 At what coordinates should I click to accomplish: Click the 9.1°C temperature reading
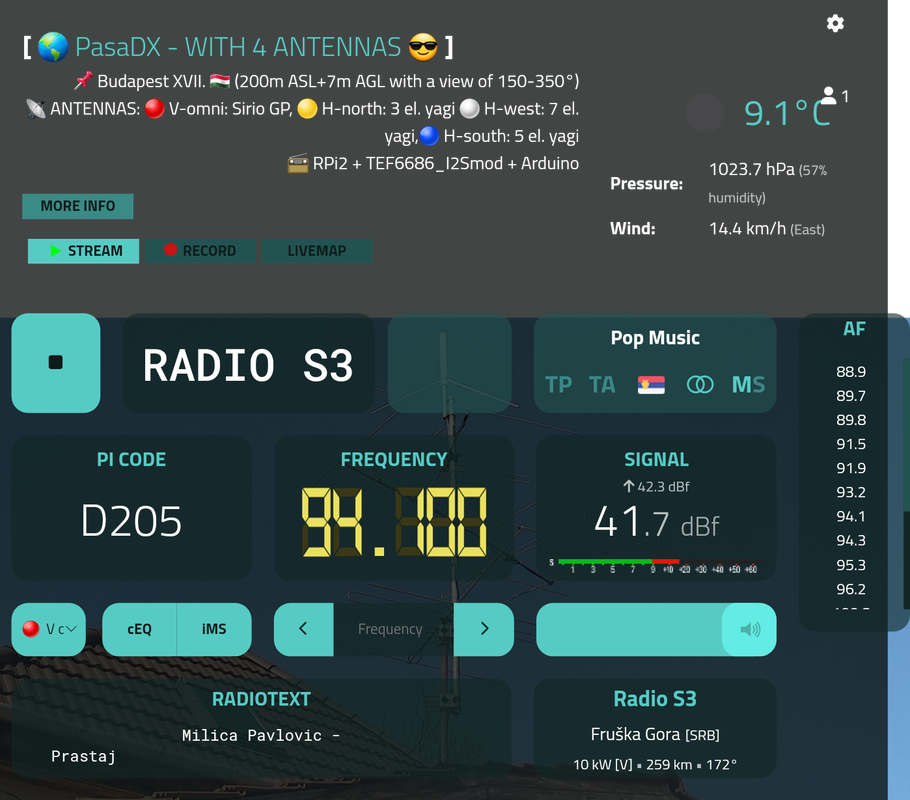[786, 113]
